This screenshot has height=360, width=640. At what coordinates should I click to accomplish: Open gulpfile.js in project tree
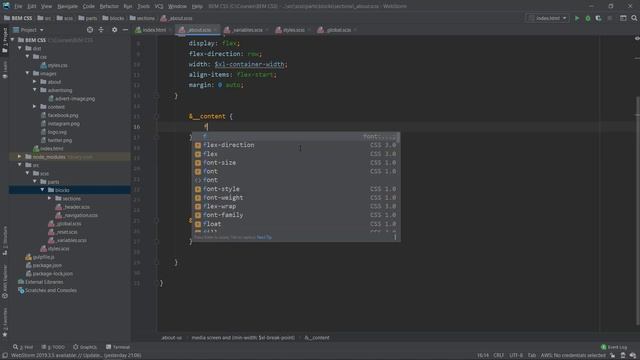coord(40,257)
